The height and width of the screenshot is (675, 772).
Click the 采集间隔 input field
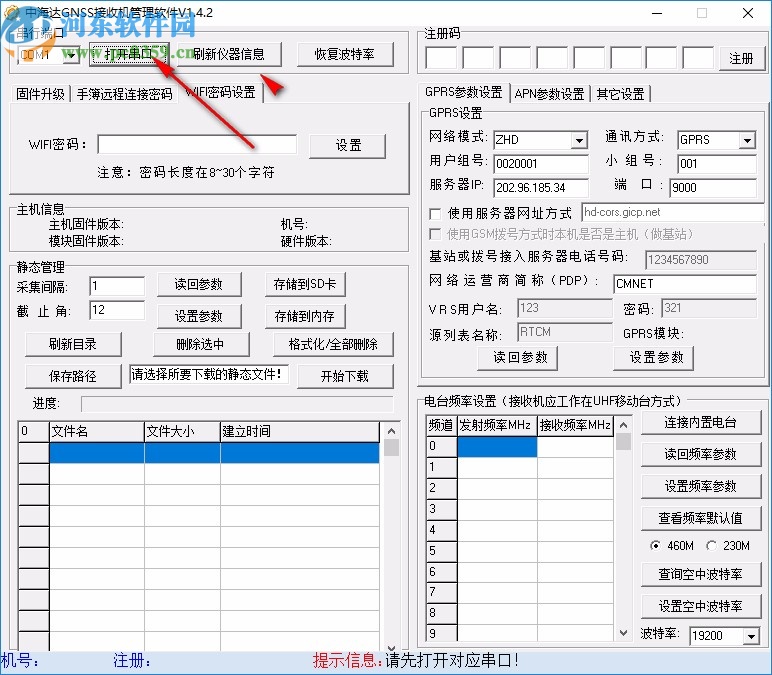click(117, 286)
